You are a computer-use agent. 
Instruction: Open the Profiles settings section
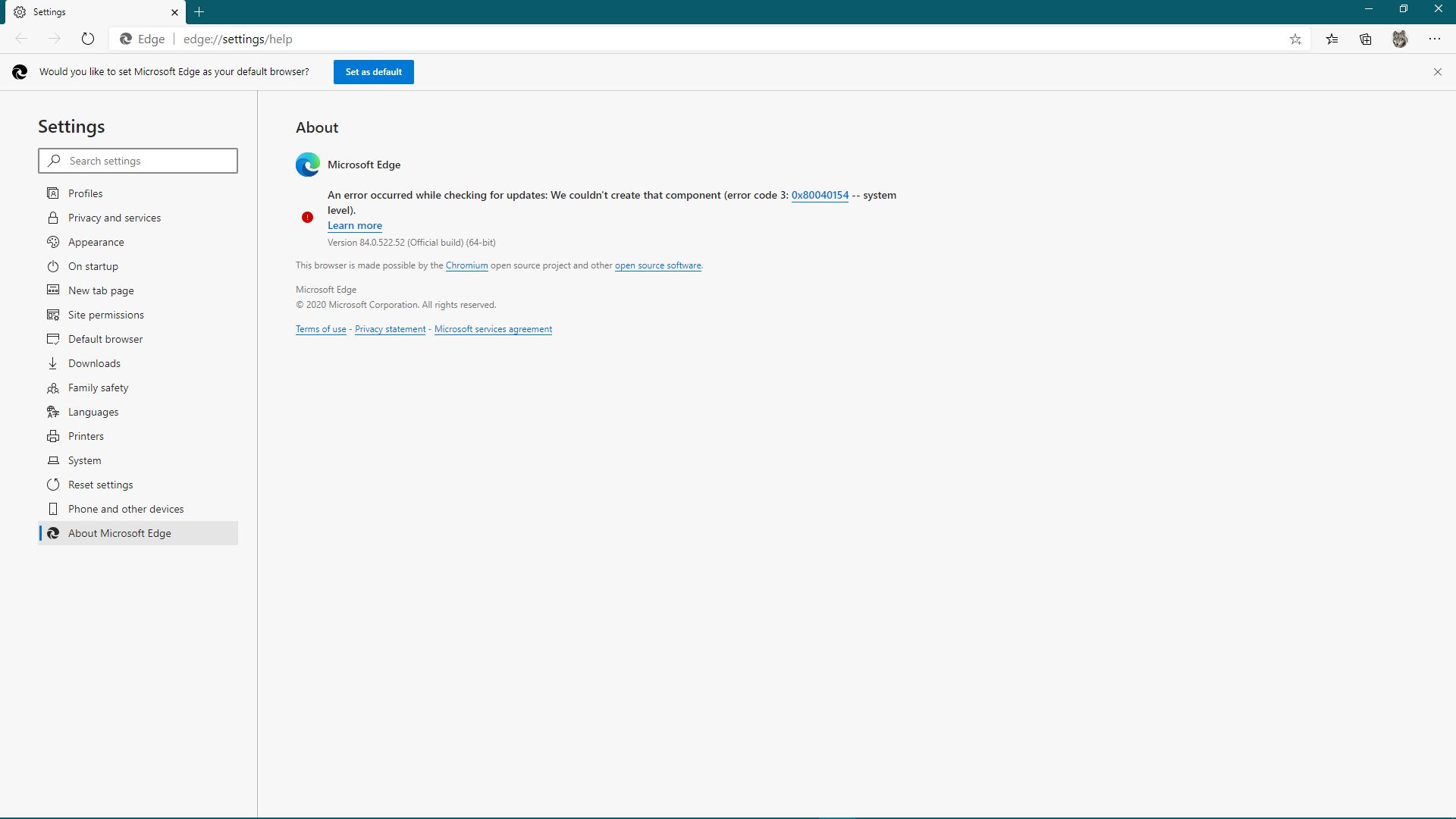pyautogui.click(x=85, y=193)
